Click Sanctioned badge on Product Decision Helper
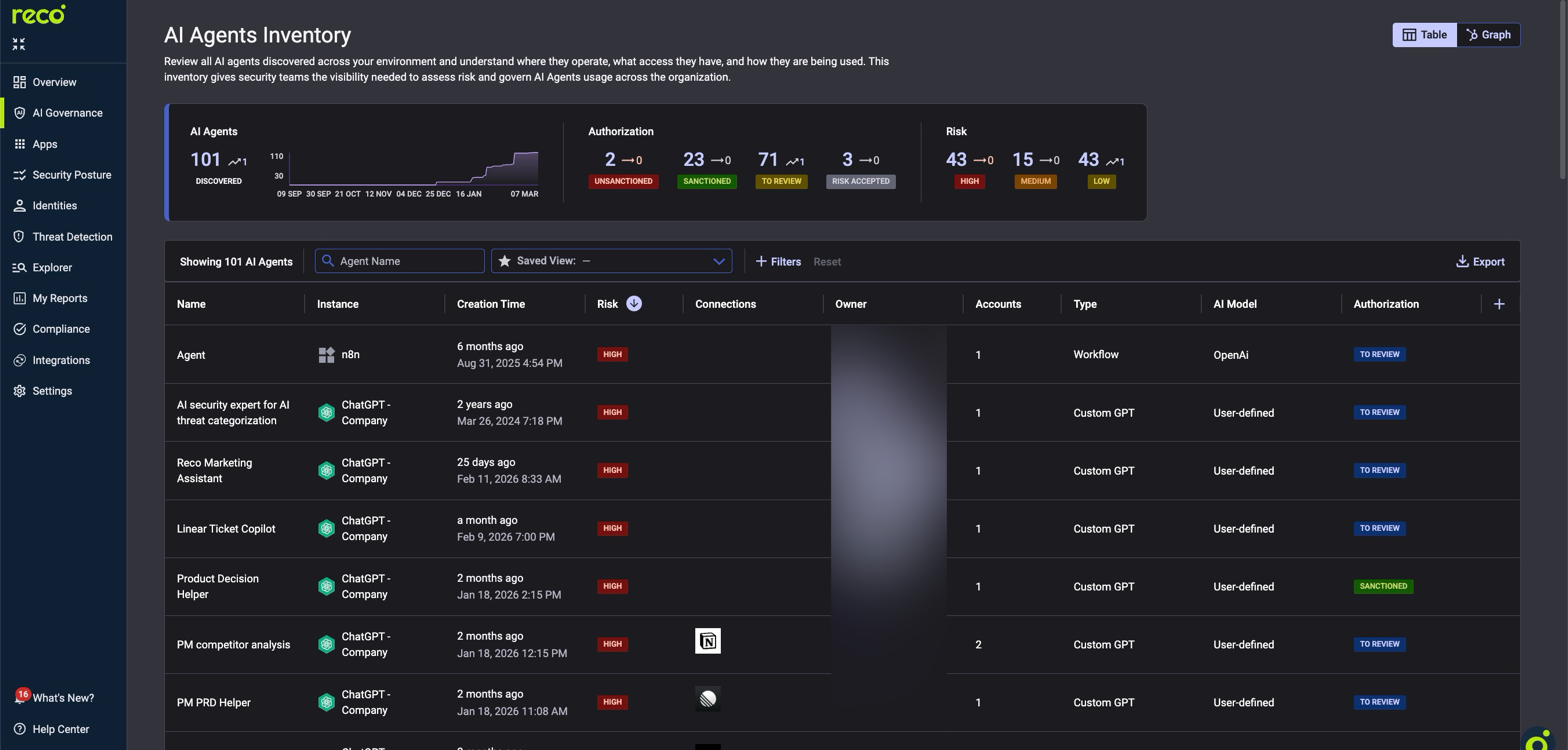This screenshot has width=1568, height=750. (1383, 586)
